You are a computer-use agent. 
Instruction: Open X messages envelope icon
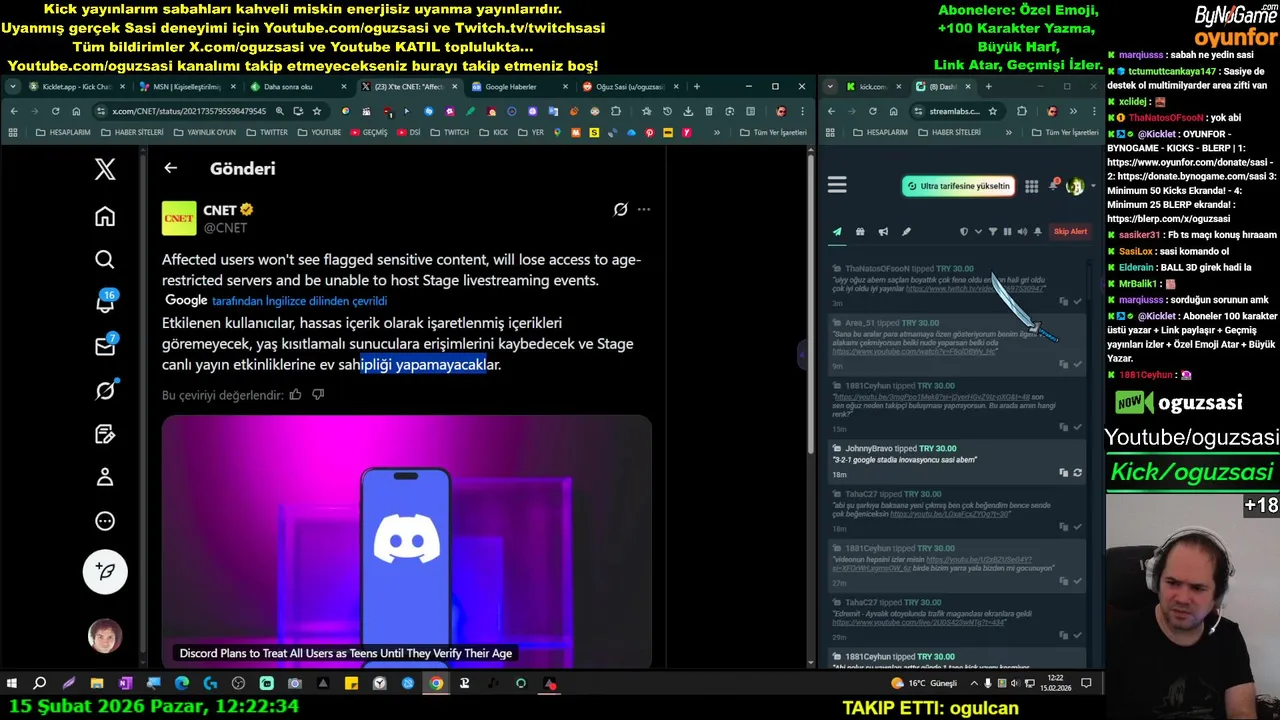(x=105, y=346)
